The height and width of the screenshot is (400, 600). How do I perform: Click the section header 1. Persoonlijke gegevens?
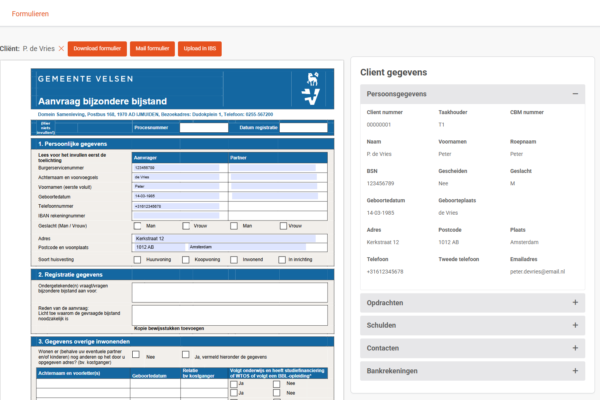pyautogui.click(x=183, y=144)
